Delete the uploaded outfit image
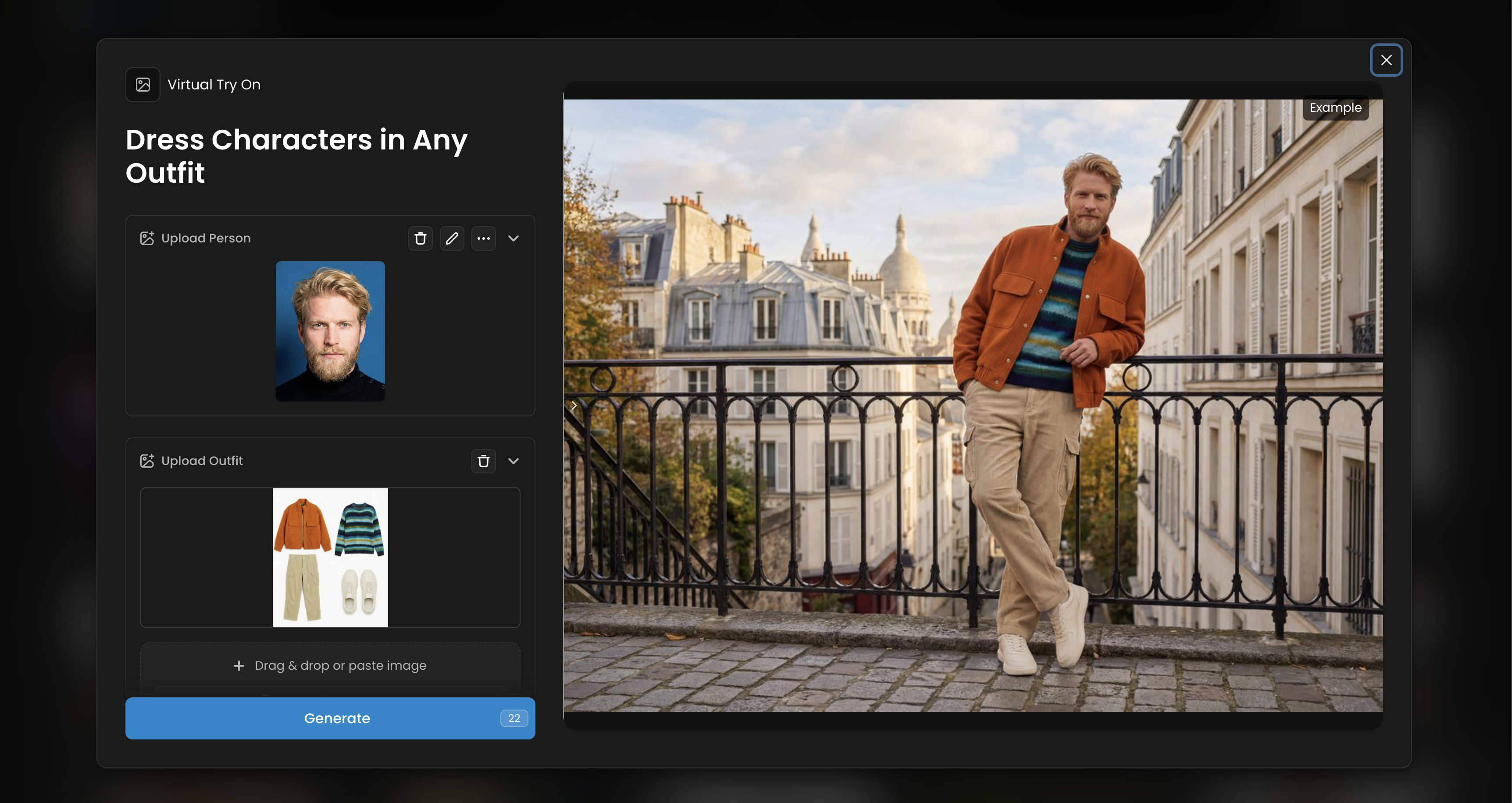 (483, 461)
